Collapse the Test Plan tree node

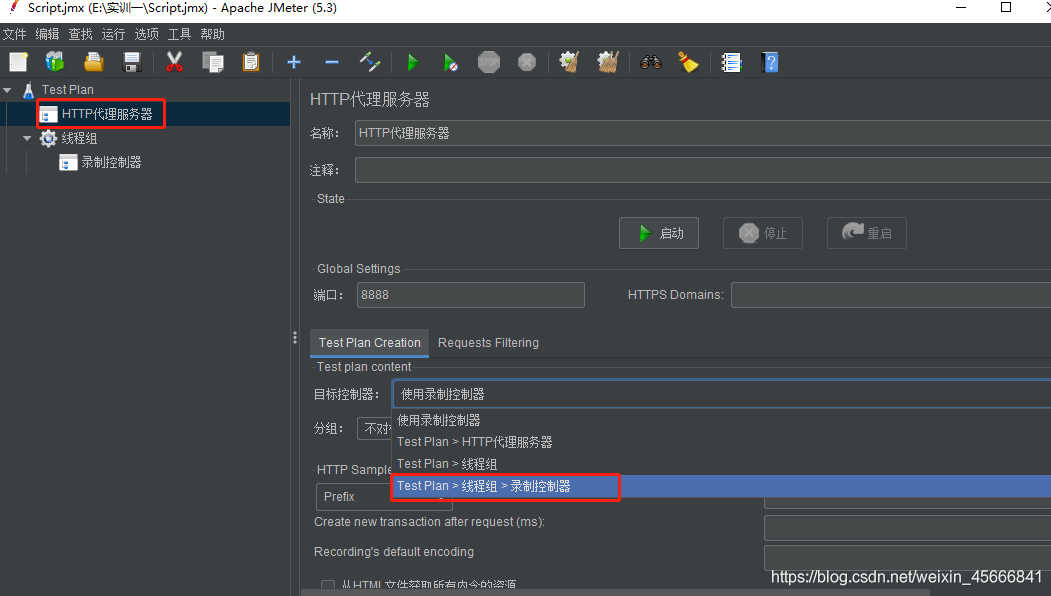tap(7, 89)
